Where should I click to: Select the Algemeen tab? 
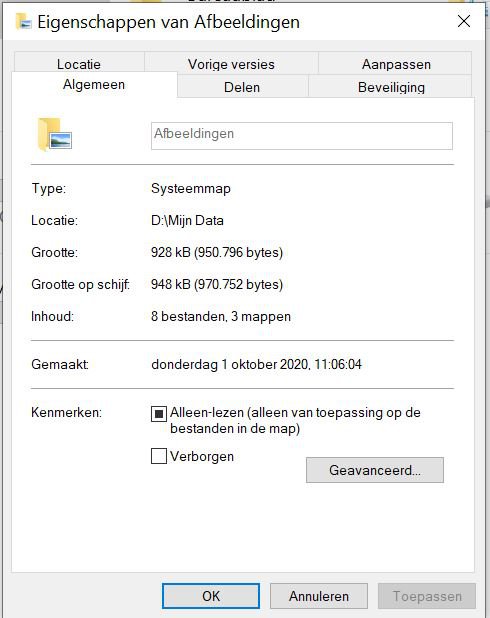point(94,85)
